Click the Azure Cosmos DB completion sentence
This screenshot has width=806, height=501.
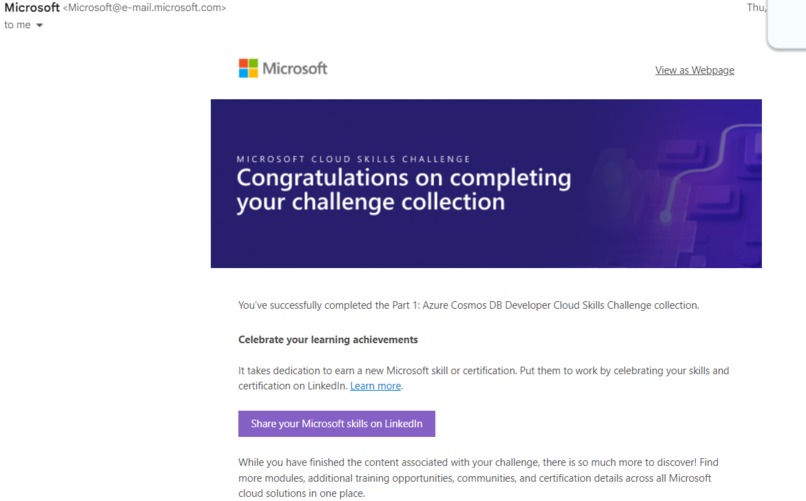point(469,305)
